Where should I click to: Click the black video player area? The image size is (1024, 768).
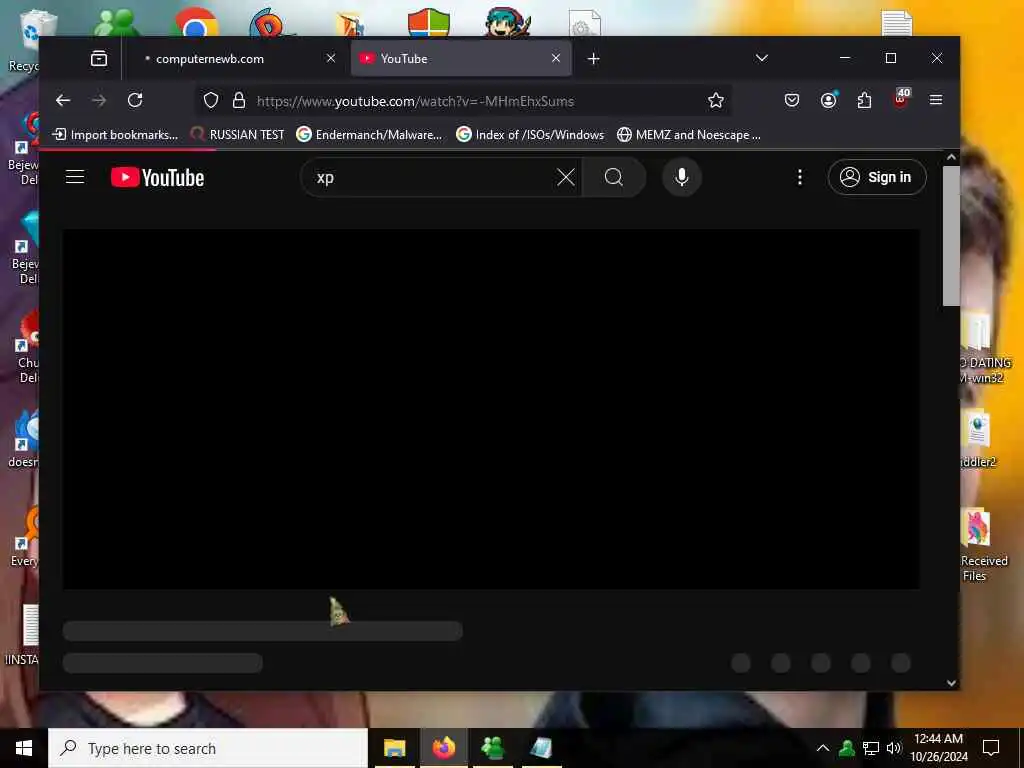click(491, 409)
